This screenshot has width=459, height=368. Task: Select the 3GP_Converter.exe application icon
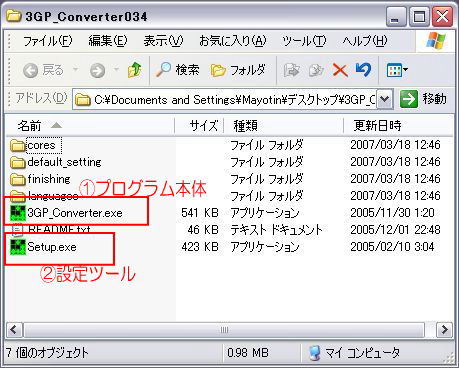[18, 213]
